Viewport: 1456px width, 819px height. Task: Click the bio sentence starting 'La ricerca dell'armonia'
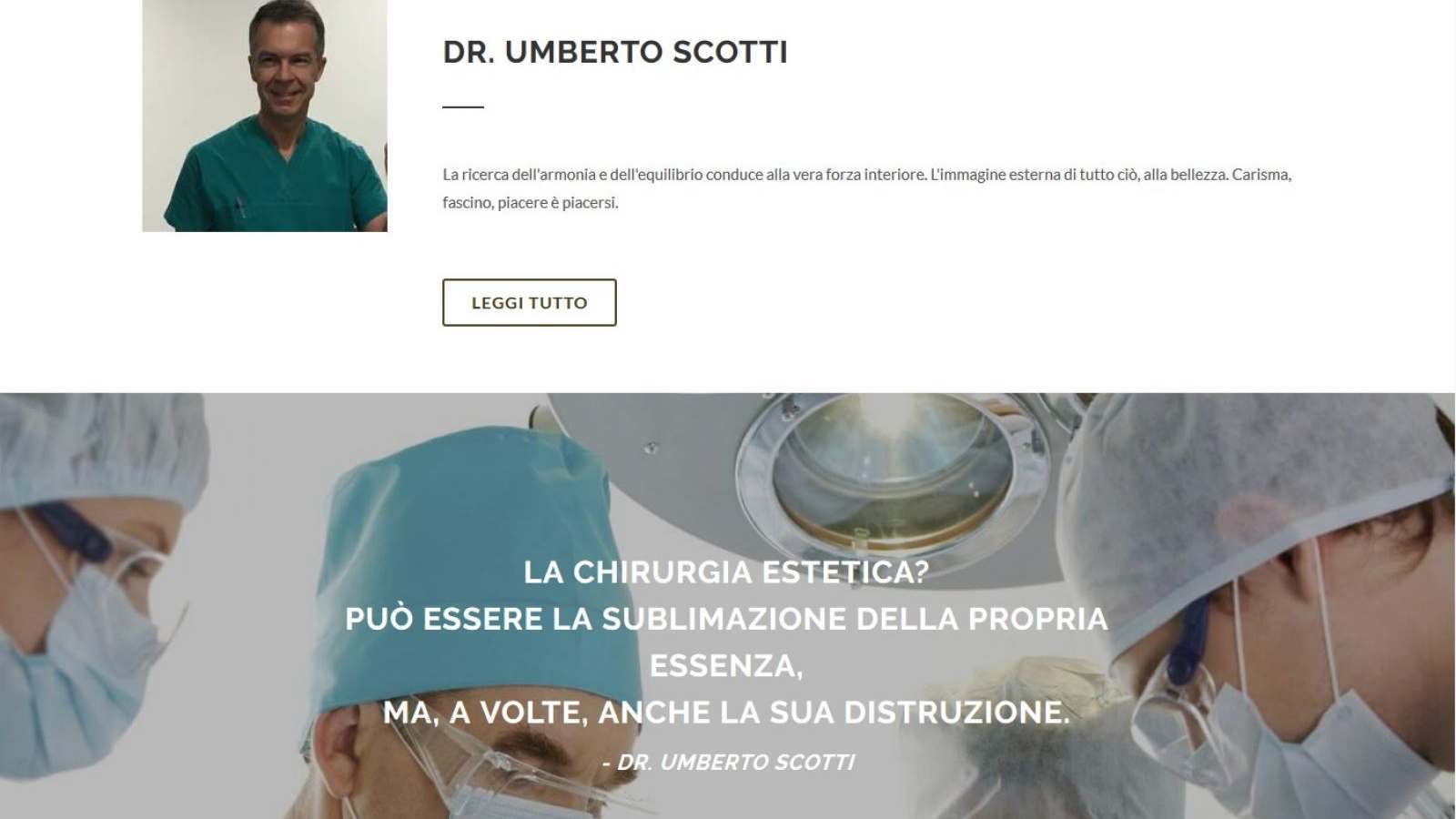click(x=866, y=174)
